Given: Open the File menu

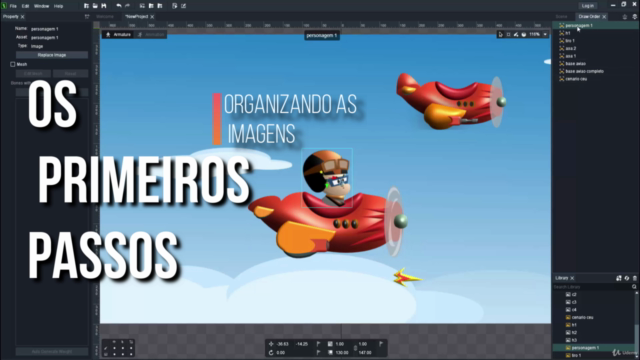Looking at the screenshot, I should pos(13,6).
